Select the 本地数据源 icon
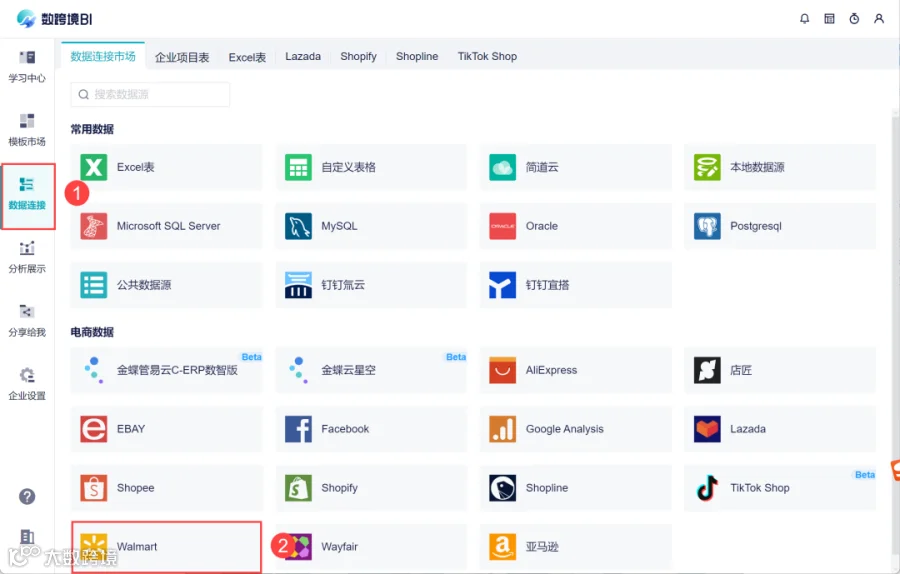 [x=707, y=167]
